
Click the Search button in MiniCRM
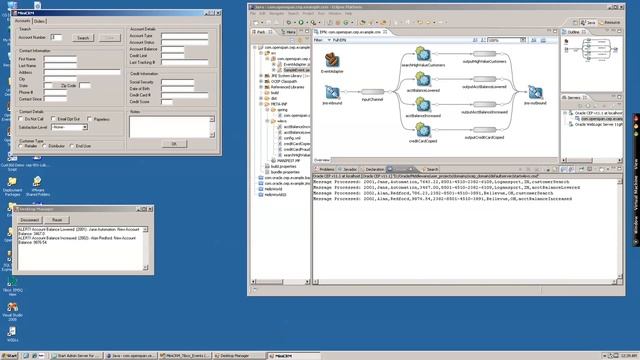[83, 38]
